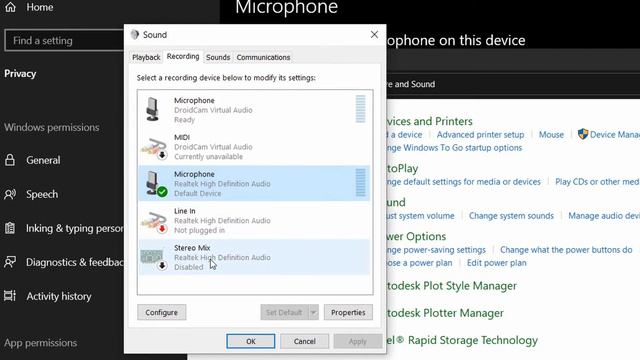This screenshot has width=640, height=360.
Task: Open device Properties button
Action: (348, 312)
